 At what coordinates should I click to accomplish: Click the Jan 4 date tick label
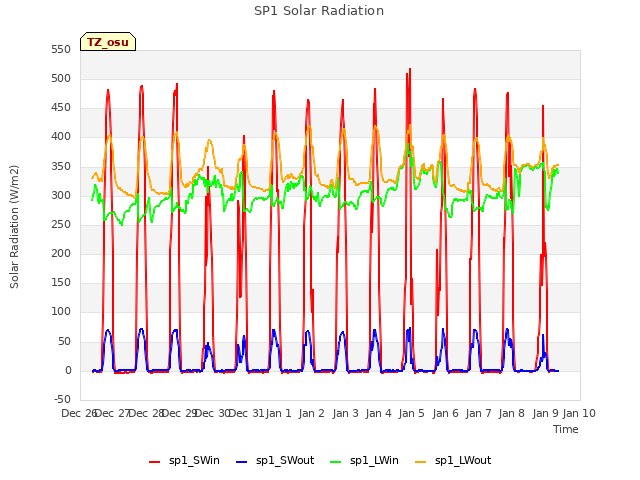(378, 413)
